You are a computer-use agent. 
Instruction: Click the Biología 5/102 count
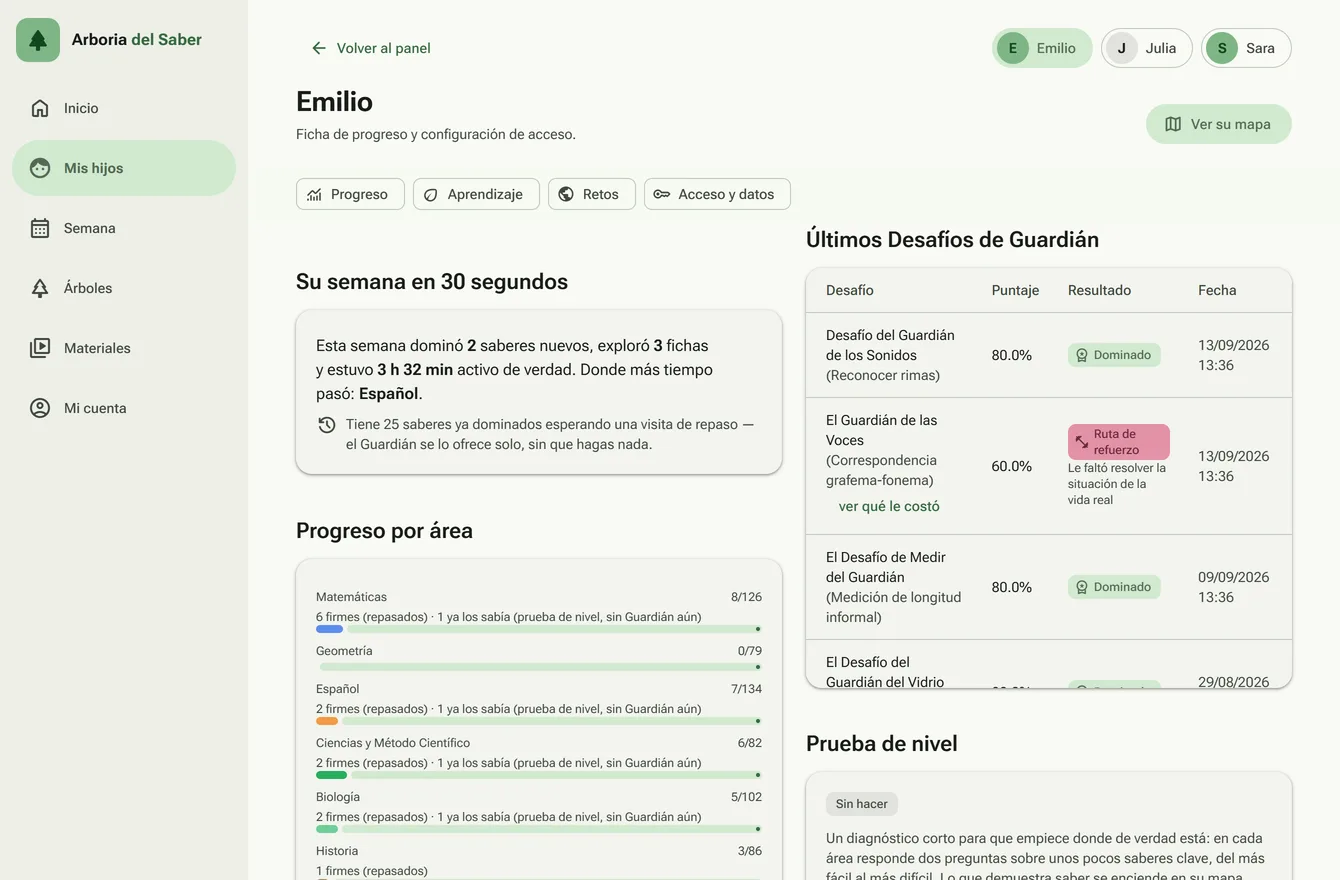(x=746, y=797)
